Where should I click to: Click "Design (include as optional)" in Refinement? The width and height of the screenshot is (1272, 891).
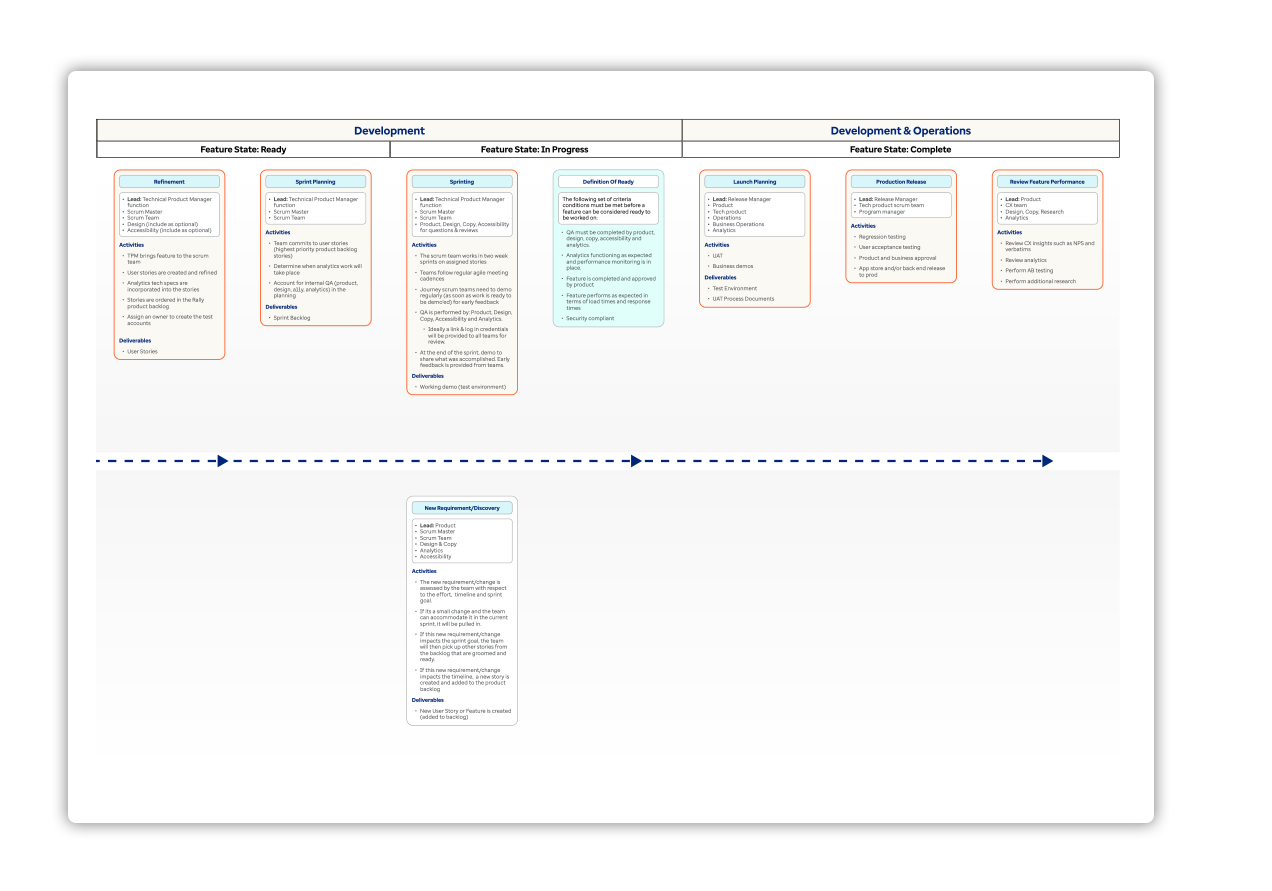click(x=163, y=224)
